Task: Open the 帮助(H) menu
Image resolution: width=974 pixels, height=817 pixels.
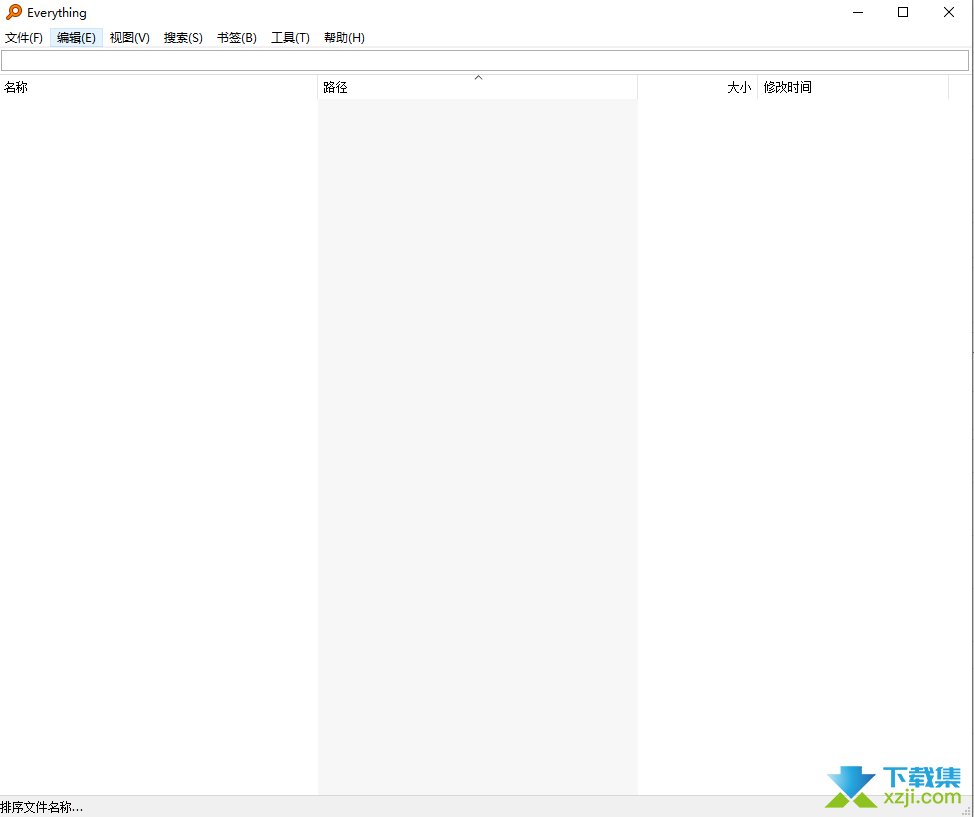Action: (x=344, y=38)
